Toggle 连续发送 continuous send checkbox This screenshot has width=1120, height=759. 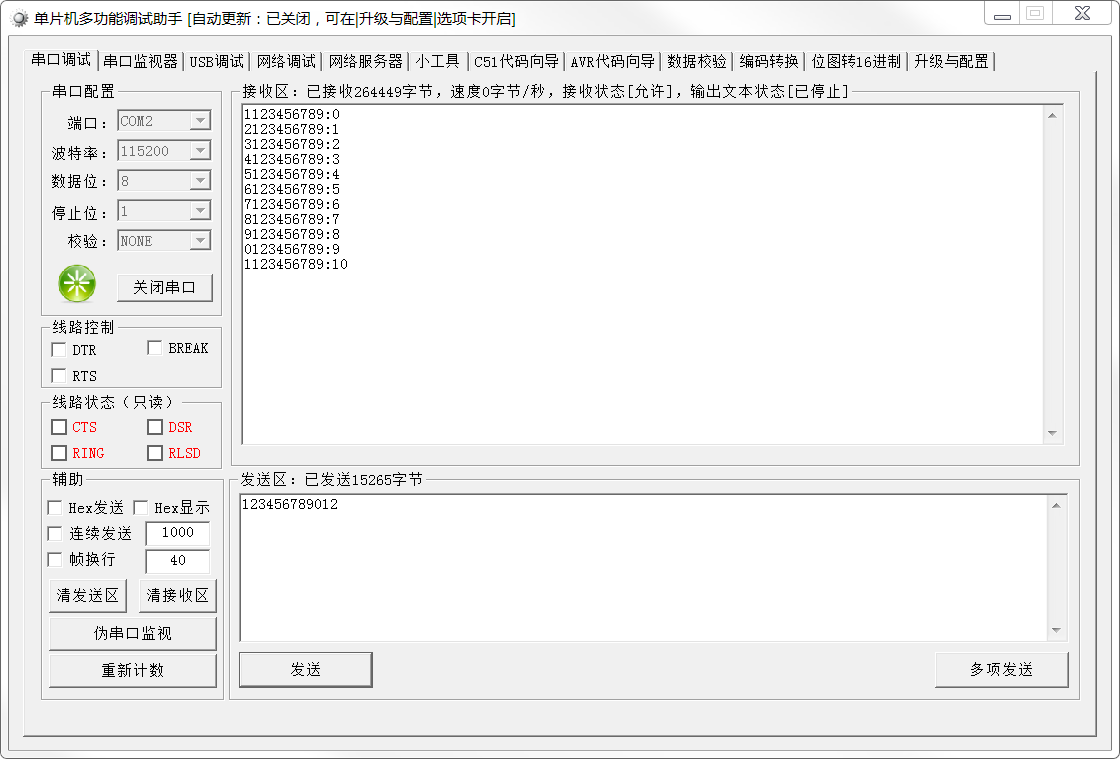(x=54, y=533)
